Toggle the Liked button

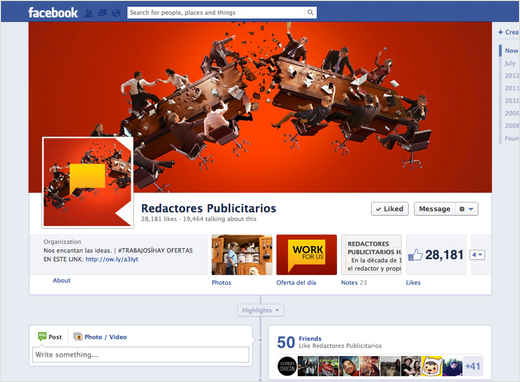(x=390, y=209)
